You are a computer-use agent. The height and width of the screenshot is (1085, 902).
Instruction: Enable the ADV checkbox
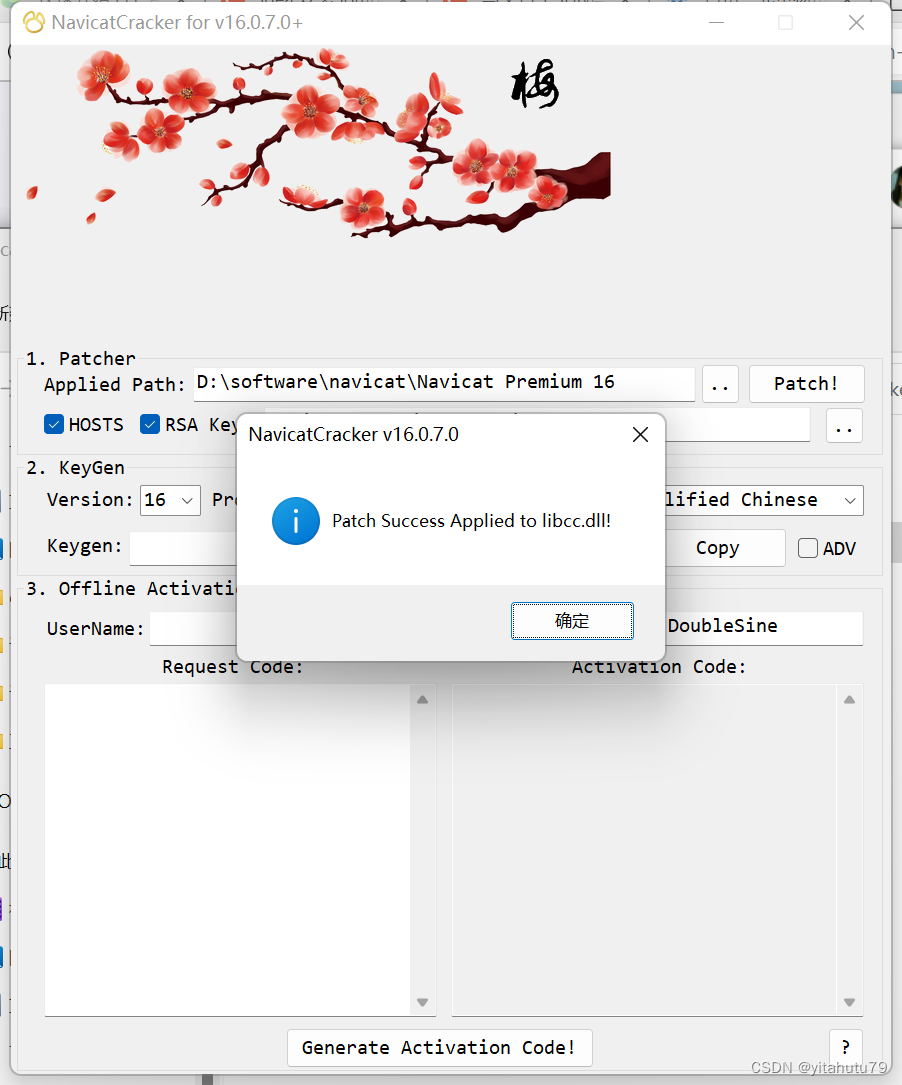[x=808, y=548]
